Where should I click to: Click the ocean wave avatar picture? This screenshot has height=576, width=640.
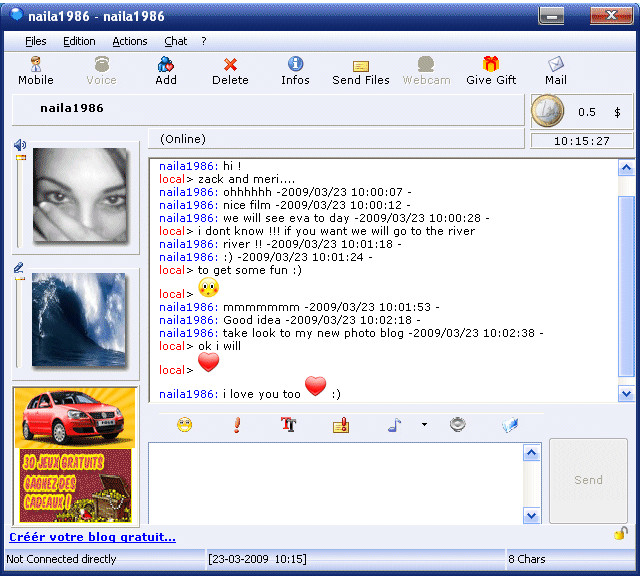point(79,320)
